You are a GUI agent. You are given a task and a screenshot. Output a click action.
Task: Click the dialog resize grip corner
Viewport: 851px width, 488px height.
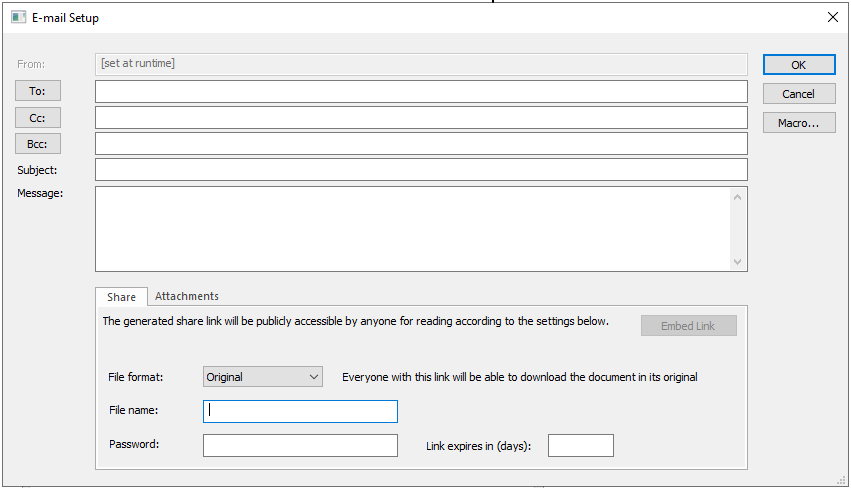point(842,480)
